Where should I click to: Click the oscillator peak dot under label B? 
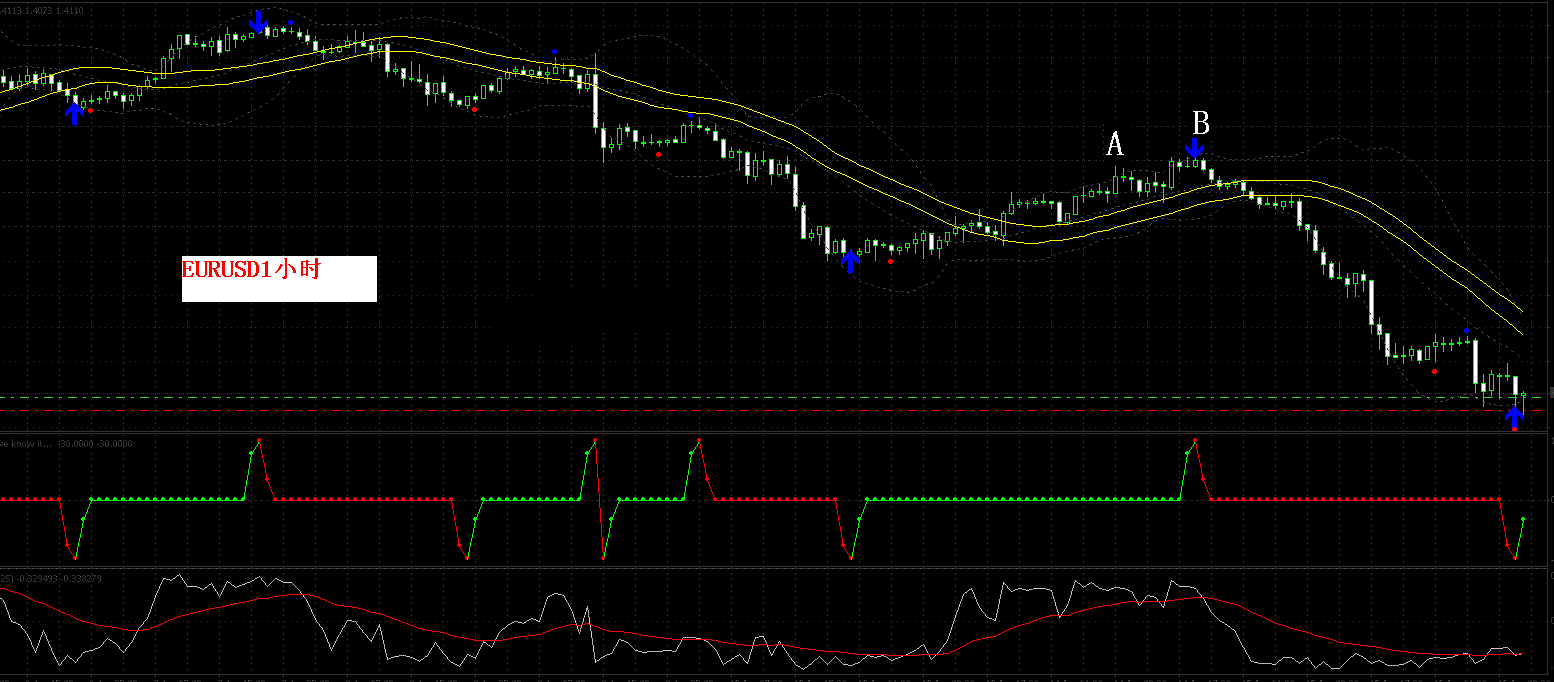pos(1195,438)
